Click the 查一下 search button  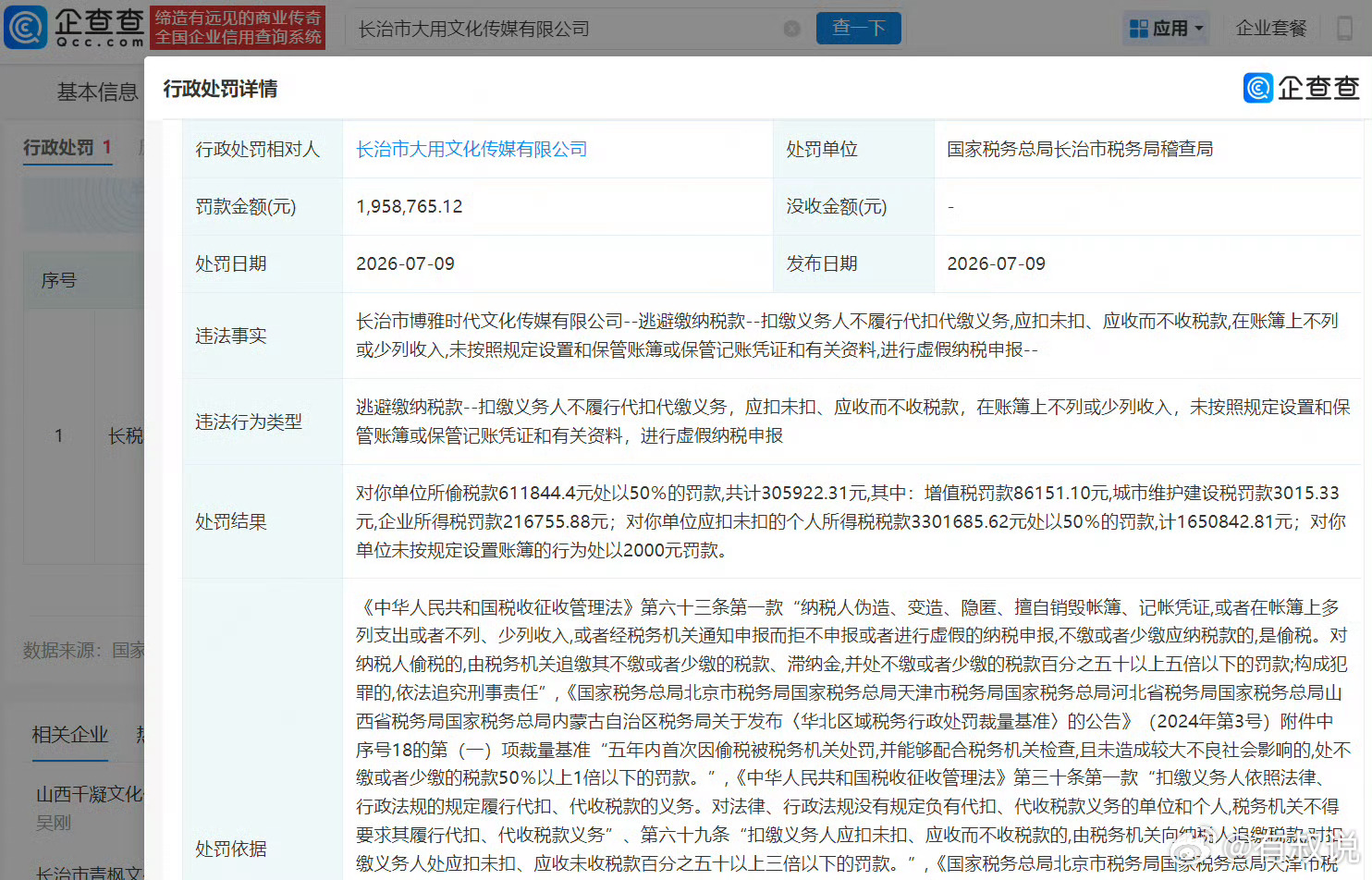(859, 28)
